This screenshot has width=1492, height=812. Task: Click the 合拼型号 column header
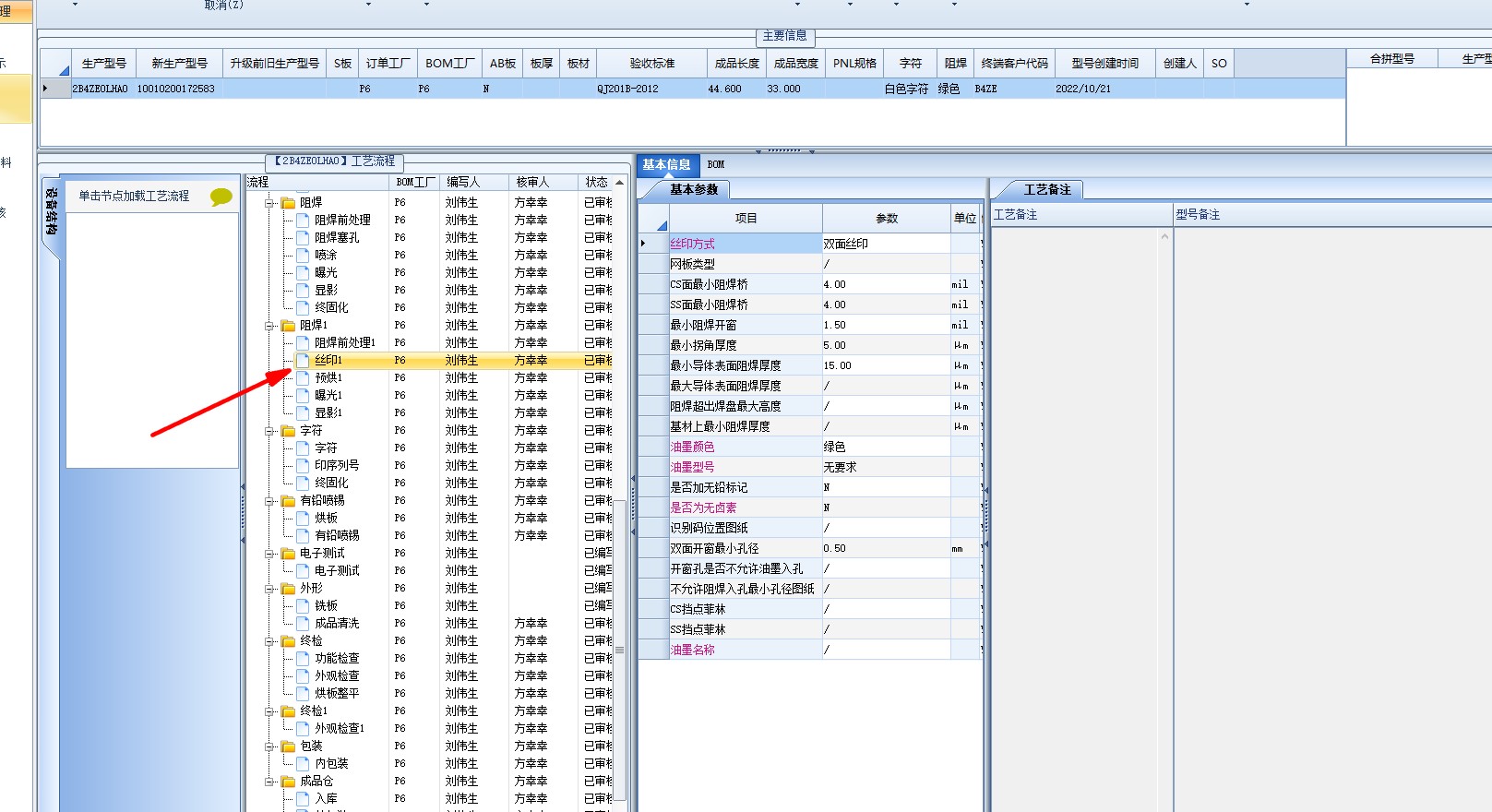(1392, 59)
